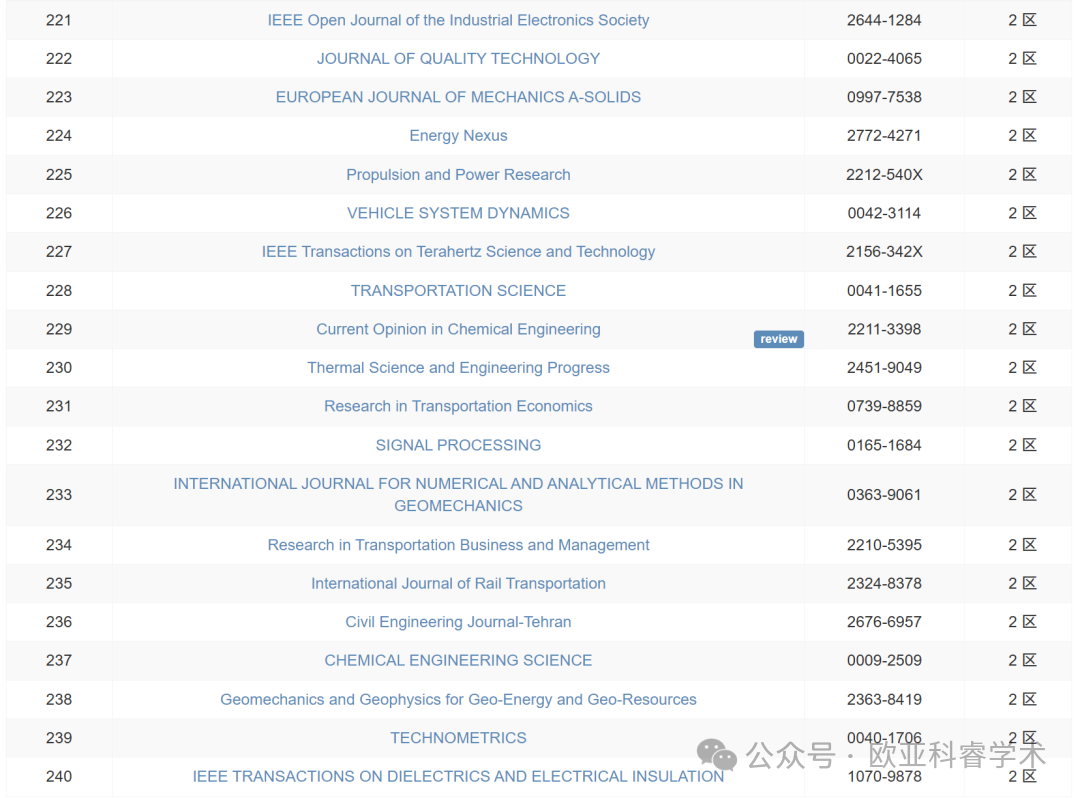Select ISSN 0042-3114 cell
This screenshot has width=1080, height=798.
[x=884, y=213]
